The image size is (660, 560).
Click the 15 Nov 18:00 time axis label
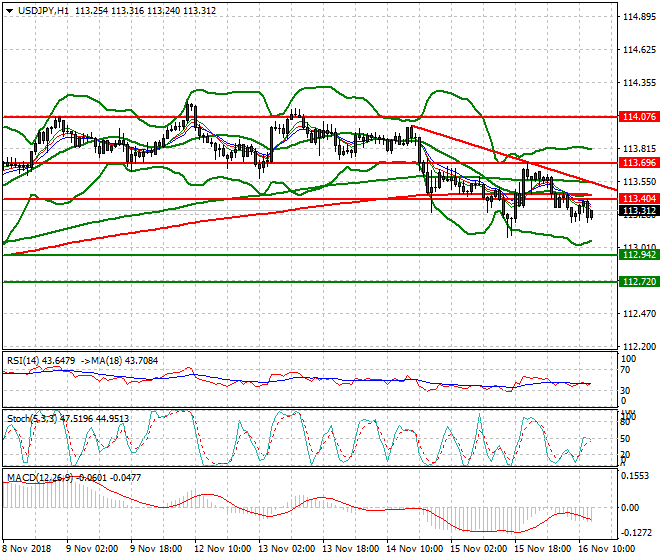(542, 549)
